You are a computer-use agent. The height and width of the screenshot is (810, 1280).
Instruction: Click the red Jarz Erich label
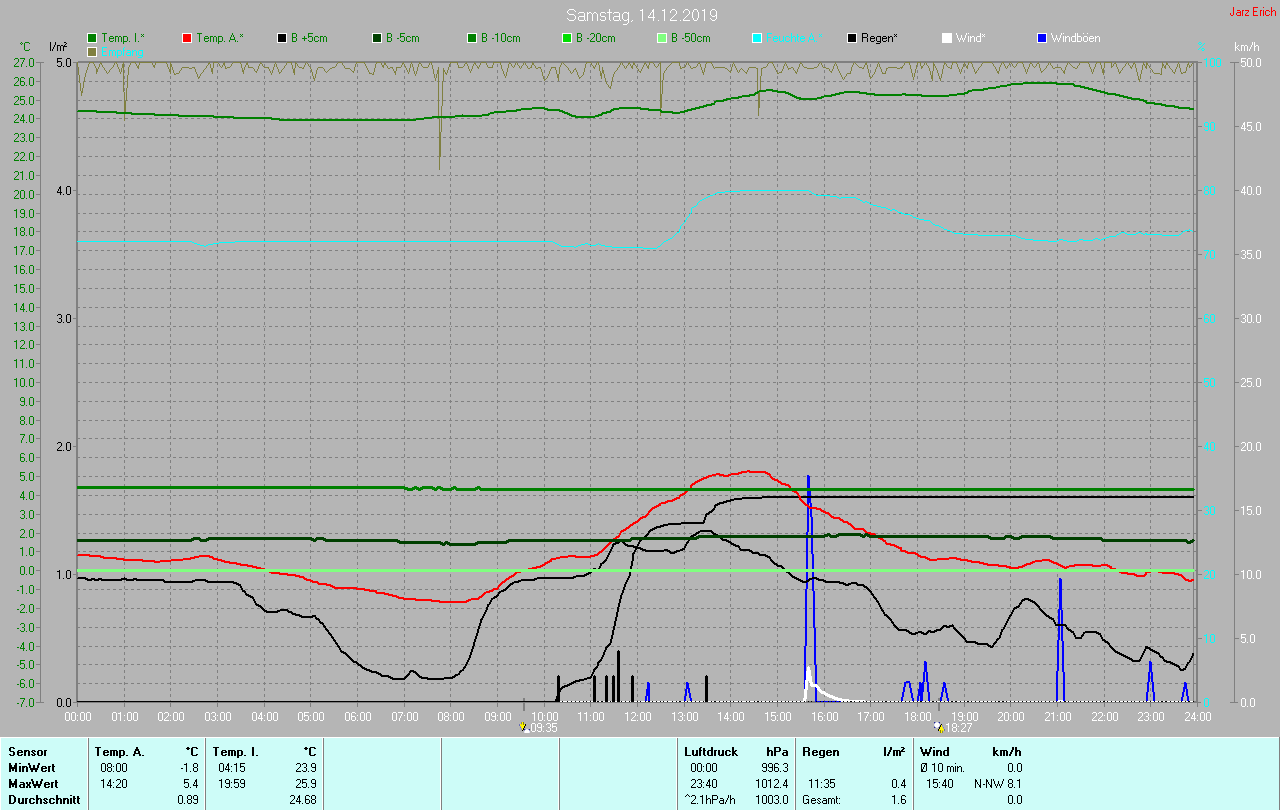coord(1252,12)
